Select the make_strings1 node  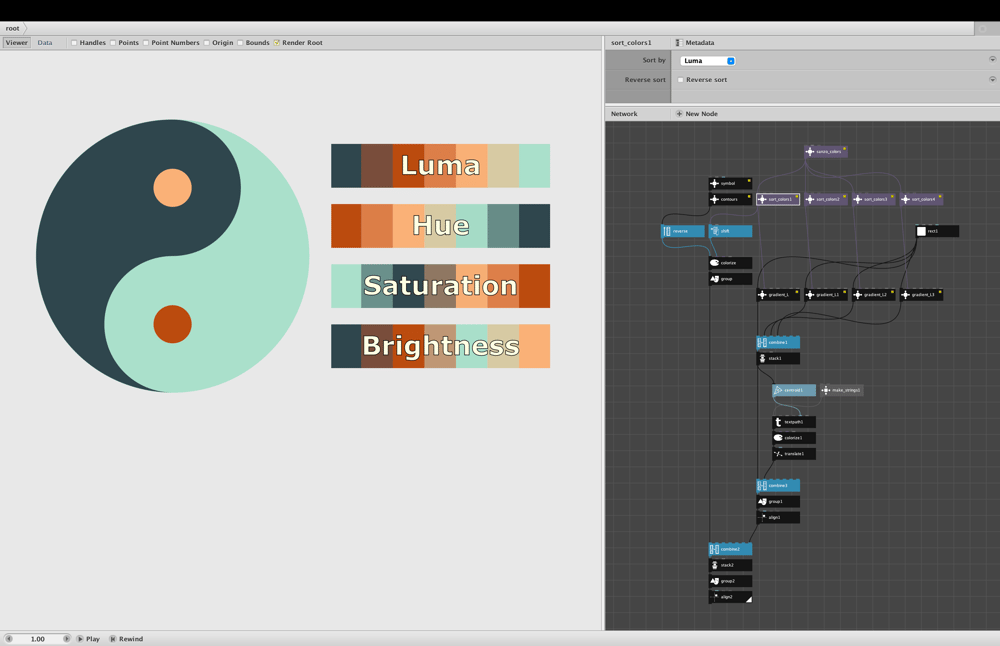(x=842, y=390)
